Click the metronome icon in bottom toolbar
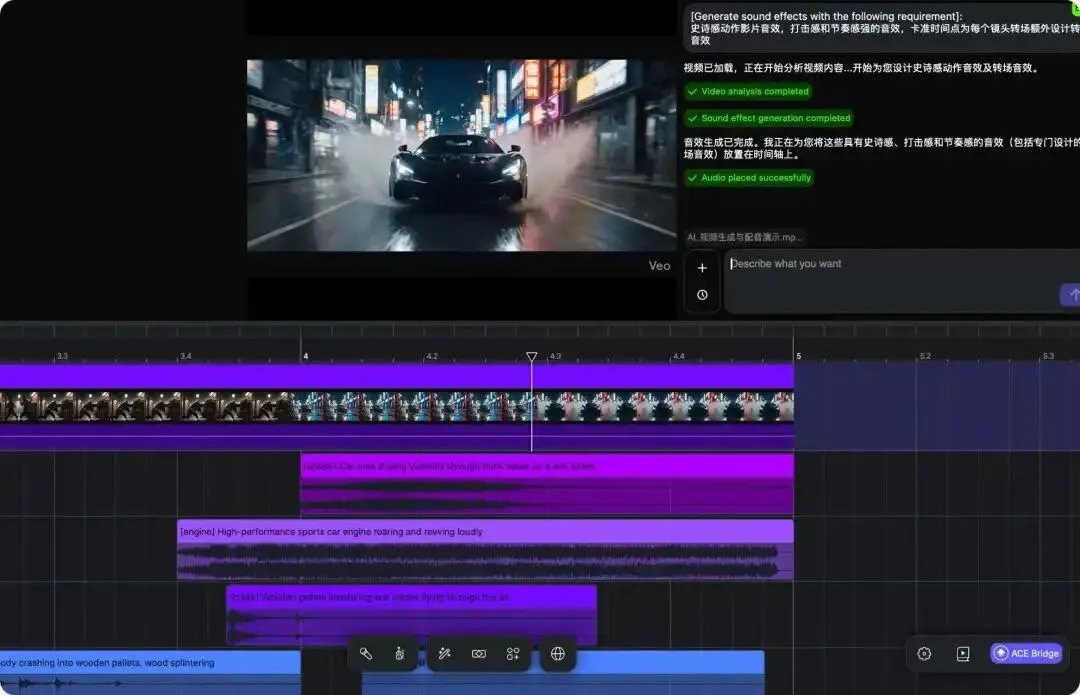The width and height of the screenshot is (1080, 695). [x=399, y=654]
